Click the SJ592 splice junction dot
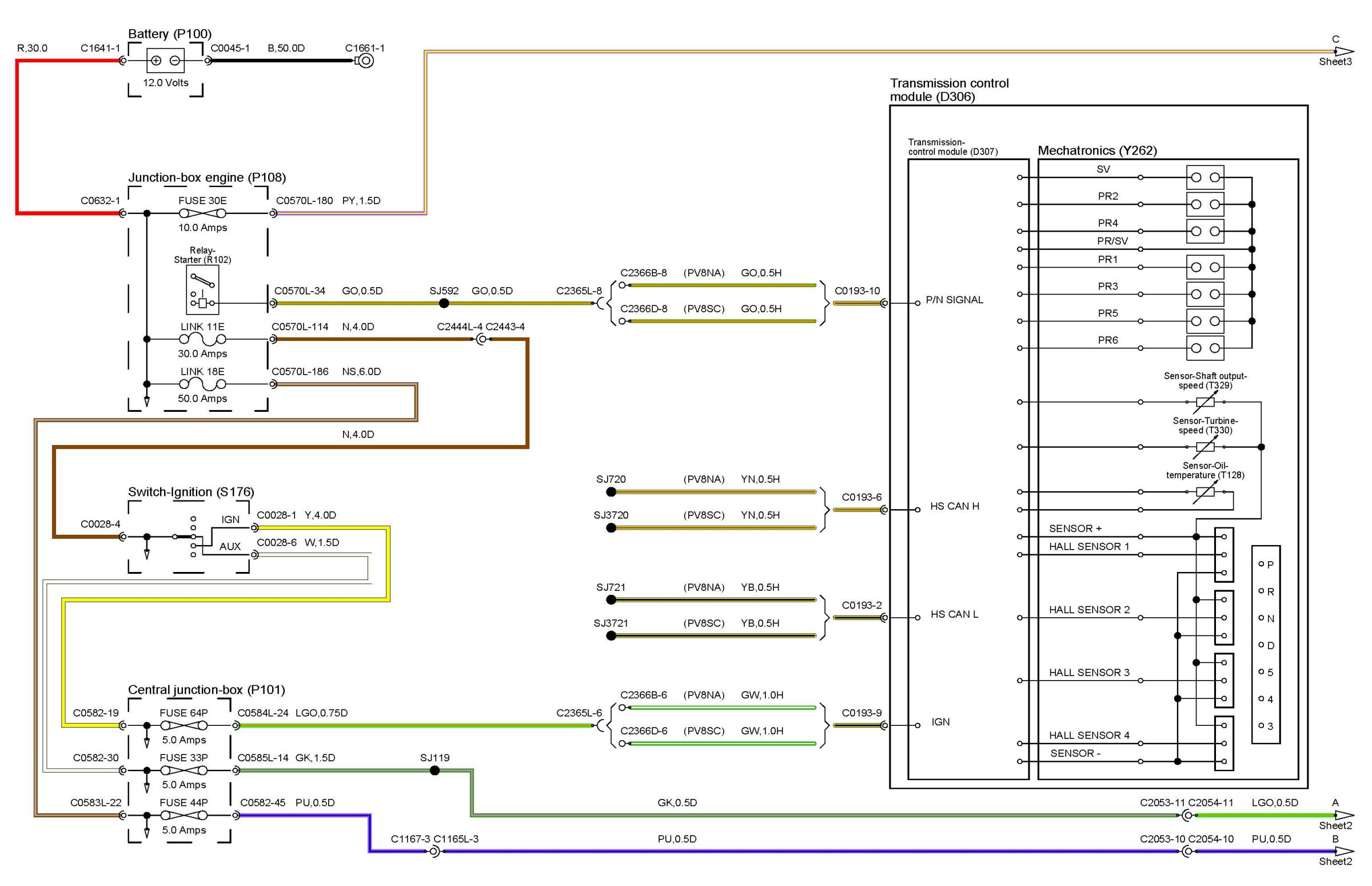The width and height of the screenshot is (1372, 886). click(444, 303)
